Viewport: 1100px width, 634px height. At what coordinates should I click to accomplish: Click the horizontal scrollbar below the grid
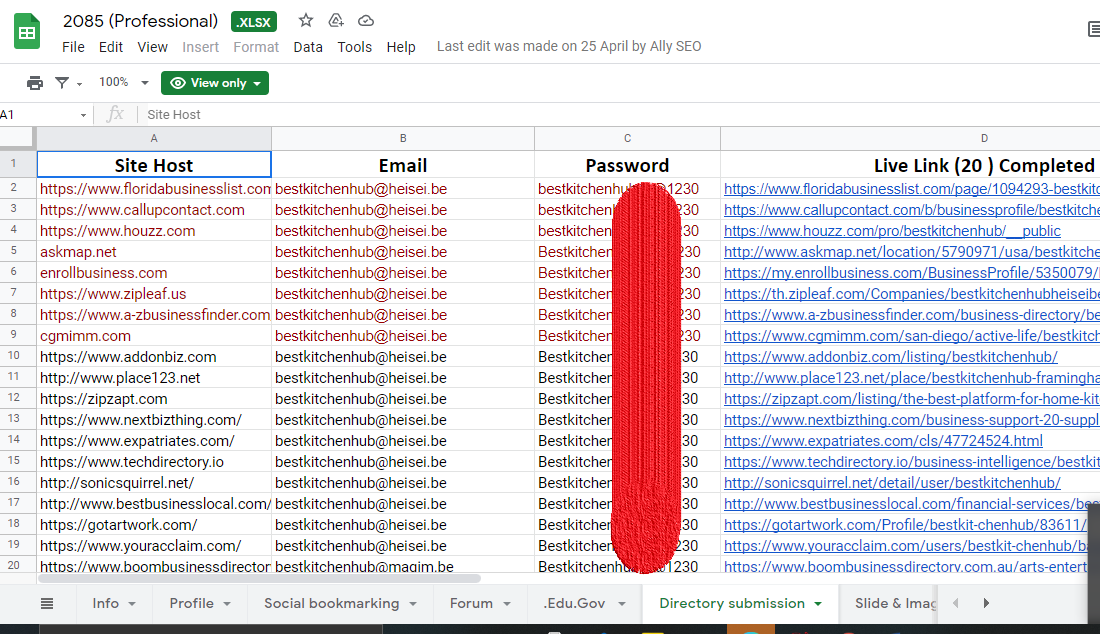coord(260,578)
